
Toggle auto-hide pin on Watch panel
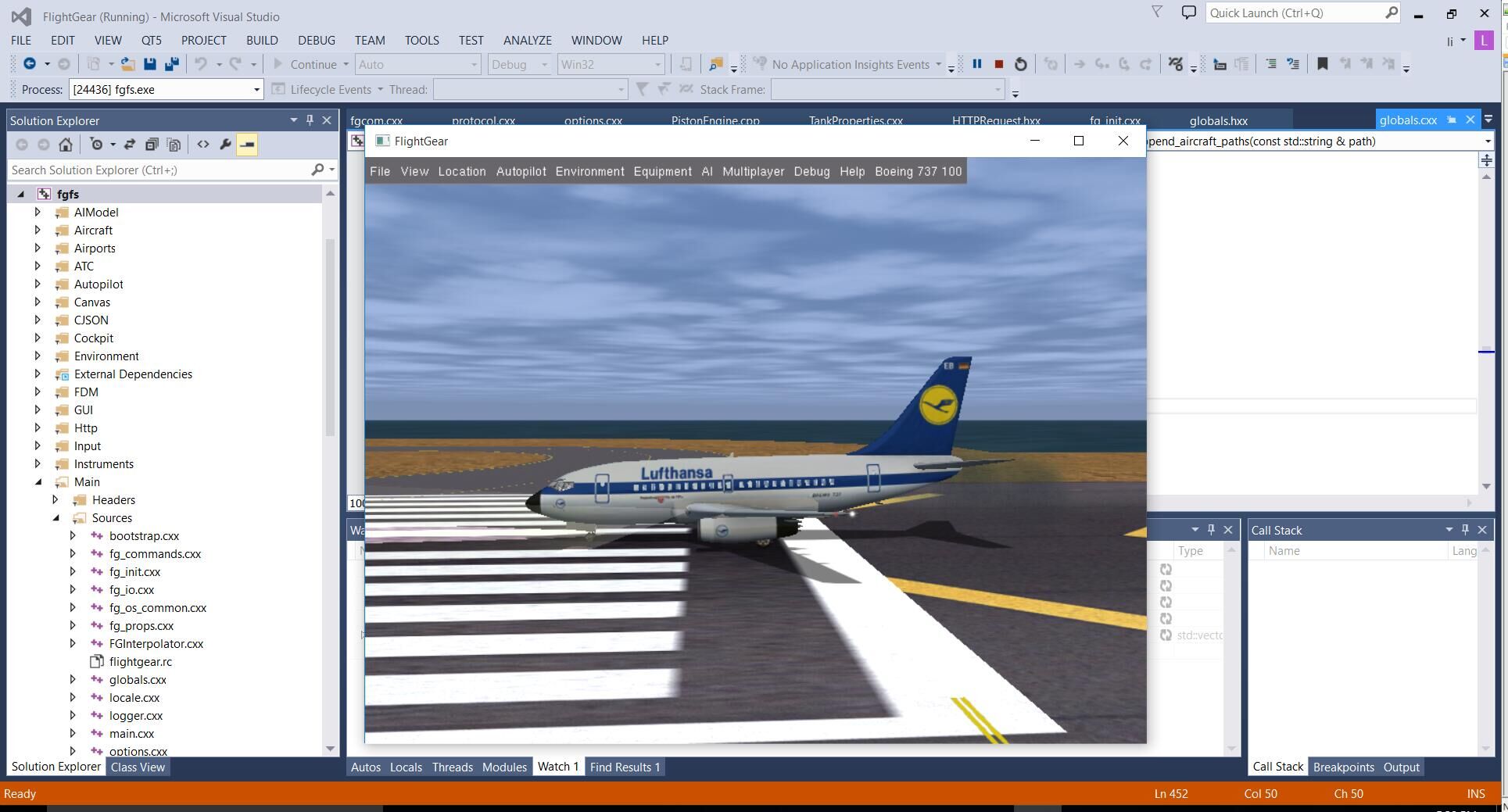(x=1211, y=530)
